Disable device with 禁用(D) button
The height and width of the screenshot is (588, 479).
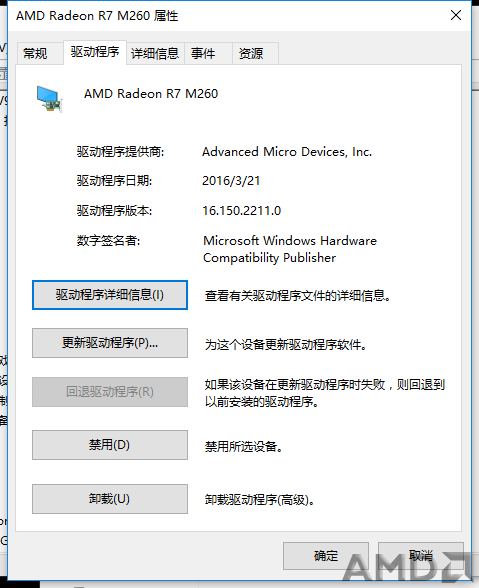coord(110,445)
